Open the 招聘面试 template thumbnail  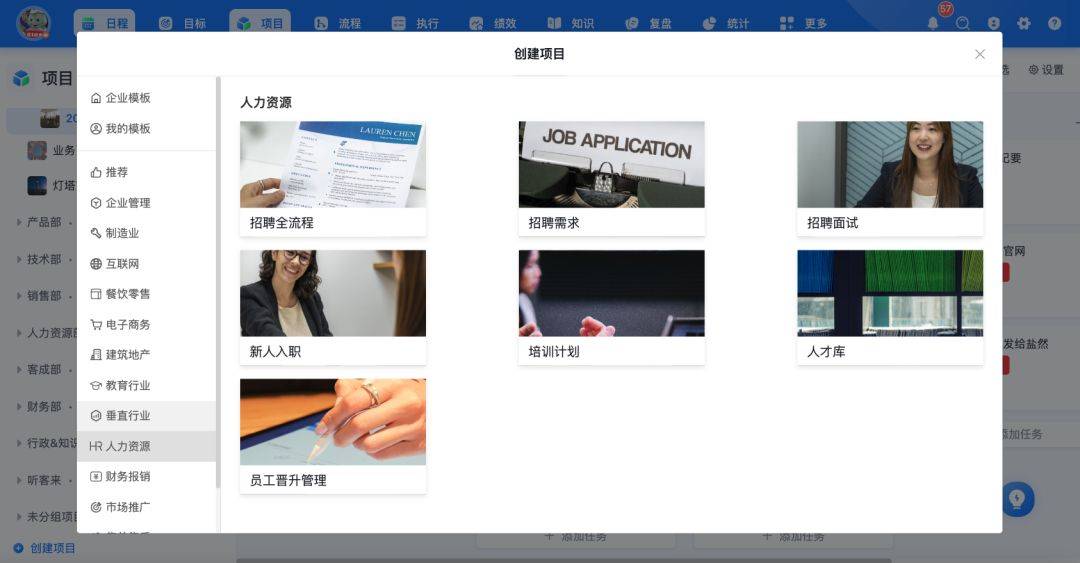(x=890, y=165)
